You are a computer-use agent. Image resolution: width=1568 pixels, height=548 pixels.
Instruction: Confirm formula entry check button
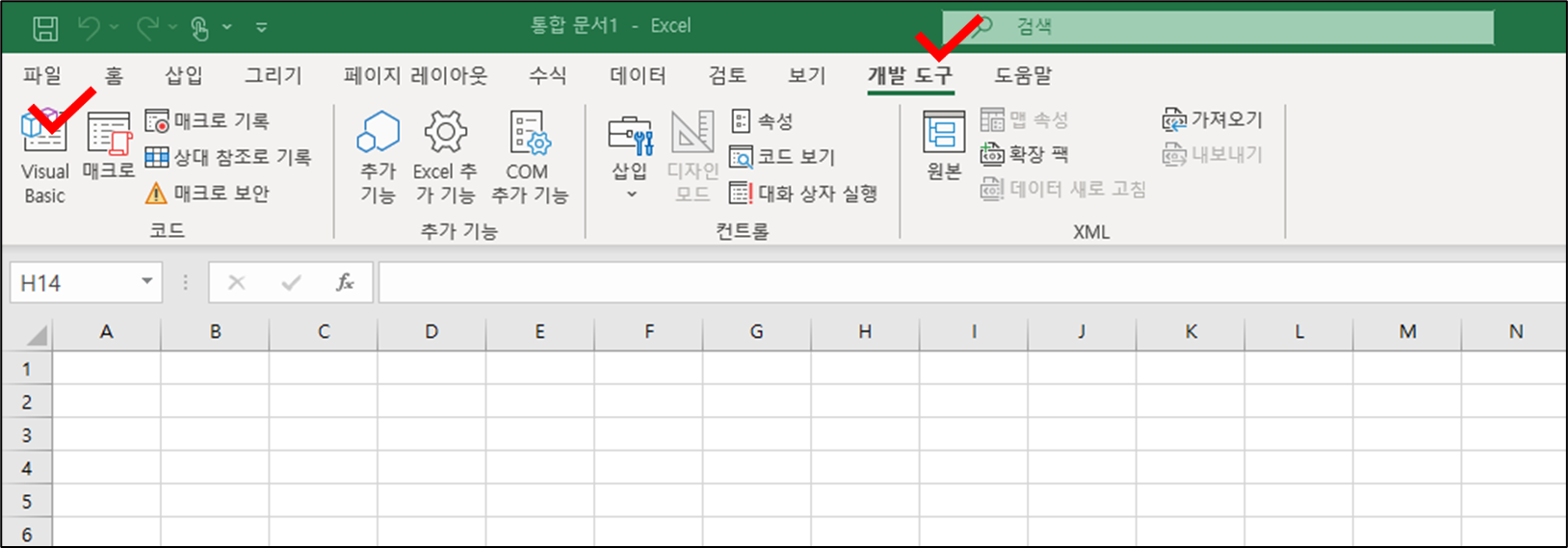point(291,282)
